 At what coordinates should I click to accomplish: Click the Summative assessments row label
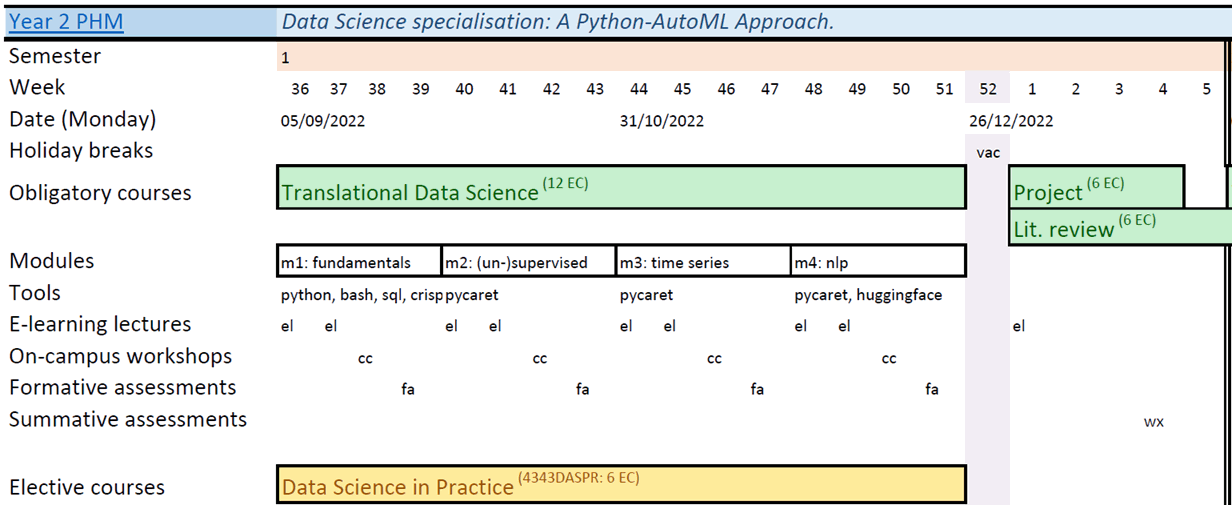128,420
